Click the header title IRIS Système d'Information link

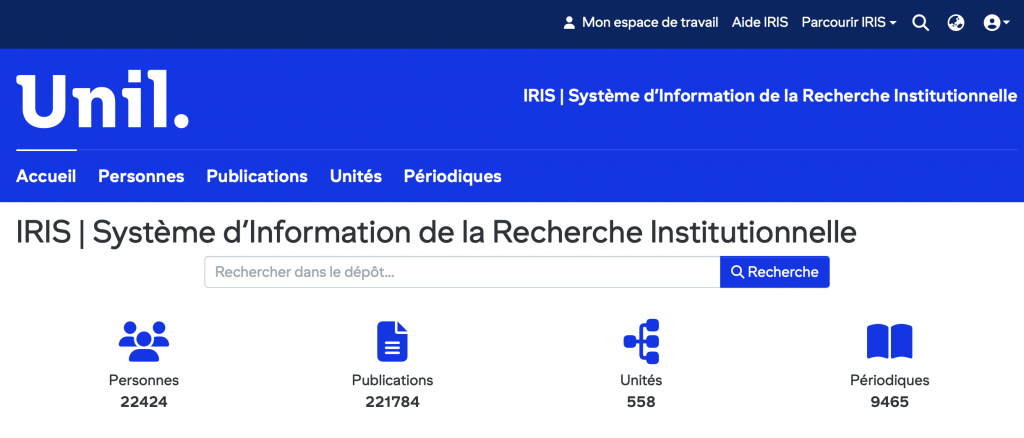click(770, 96)
